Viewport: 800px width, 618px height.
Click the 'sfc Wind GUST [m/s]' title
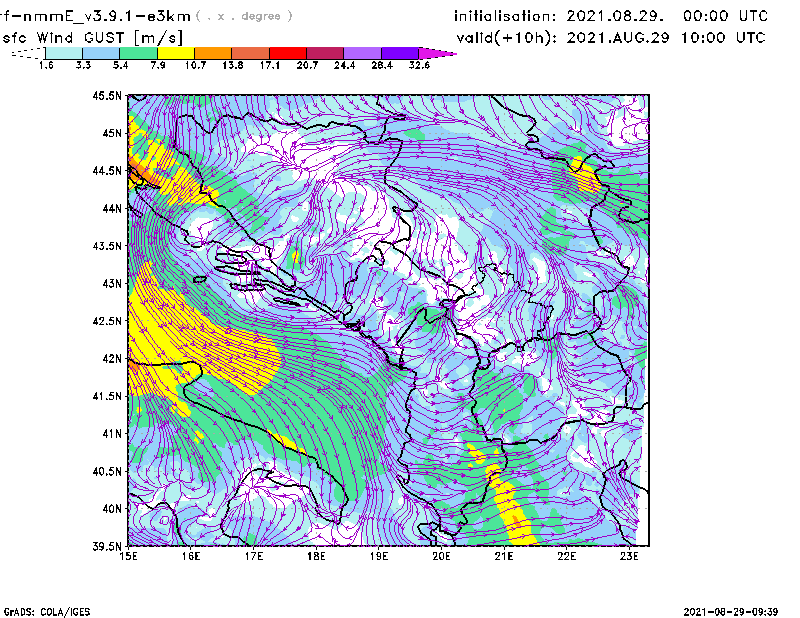[92, 38]
